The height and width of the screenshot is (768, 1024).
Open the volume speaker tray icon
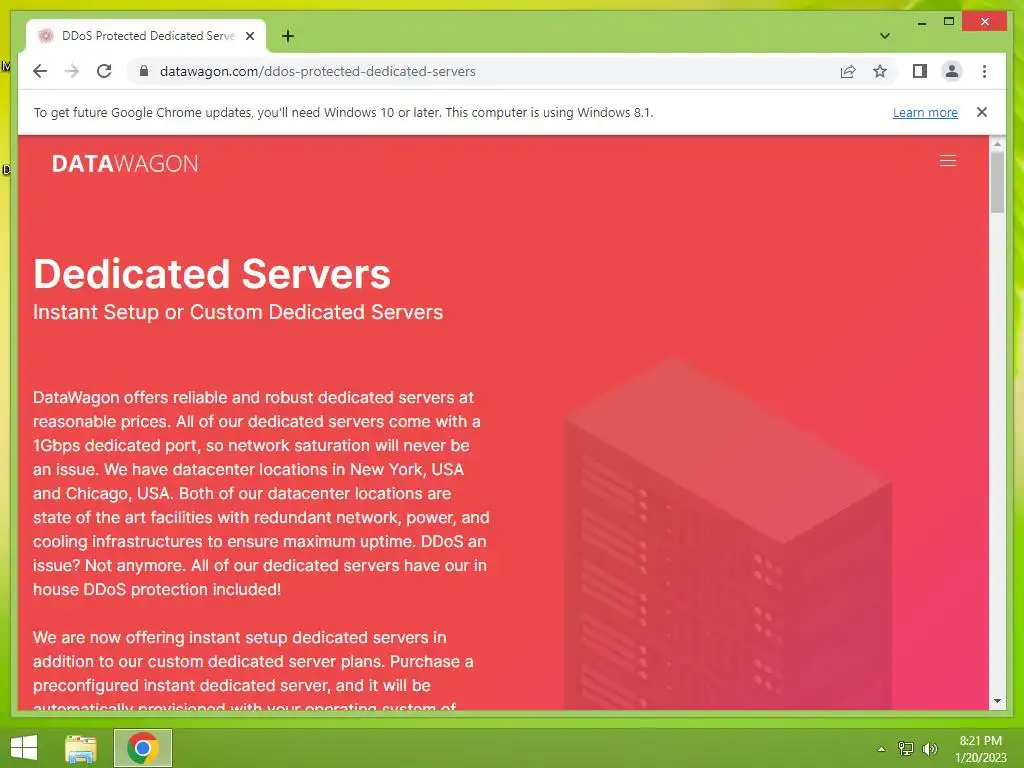coord(930,748)
